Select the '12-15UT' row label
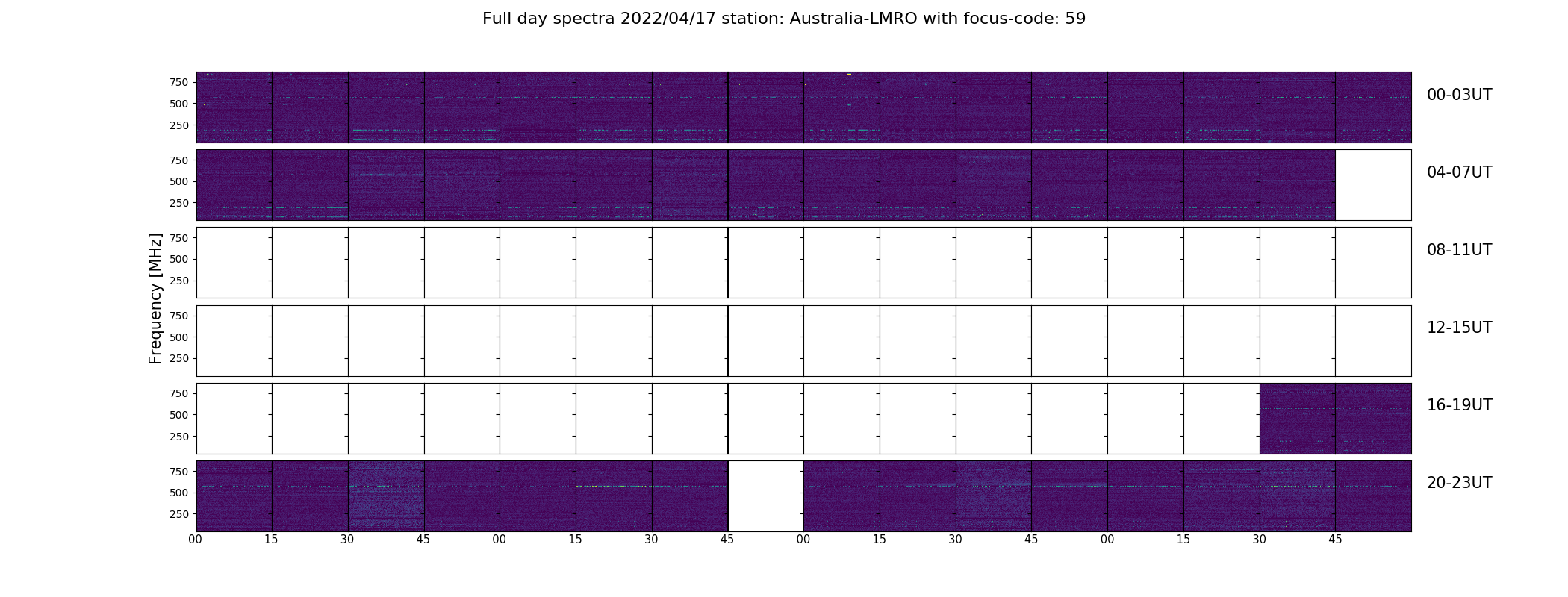 point(1459,328)
